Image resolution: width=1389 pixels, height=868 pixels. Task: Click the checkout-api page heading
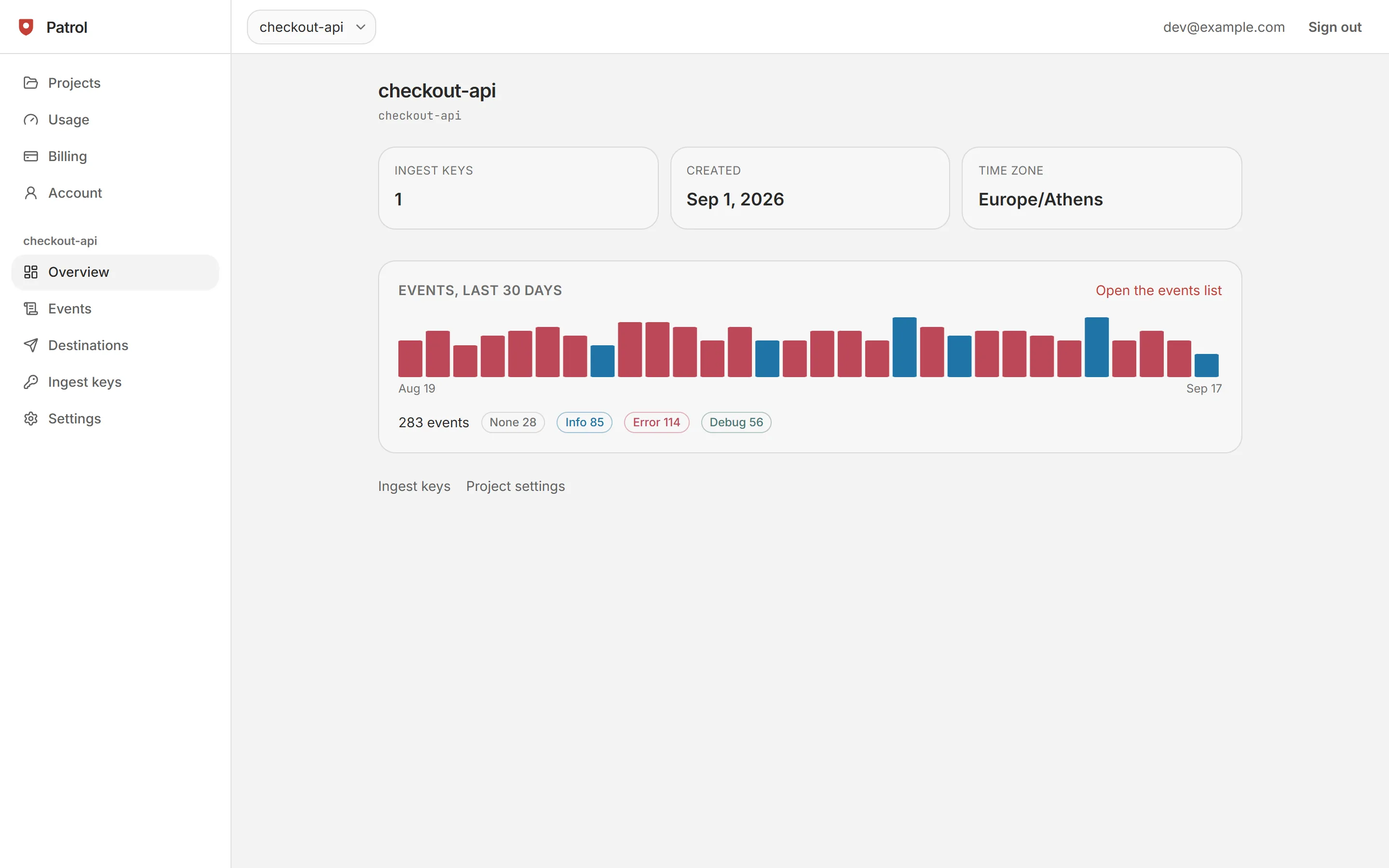(437, 91)
